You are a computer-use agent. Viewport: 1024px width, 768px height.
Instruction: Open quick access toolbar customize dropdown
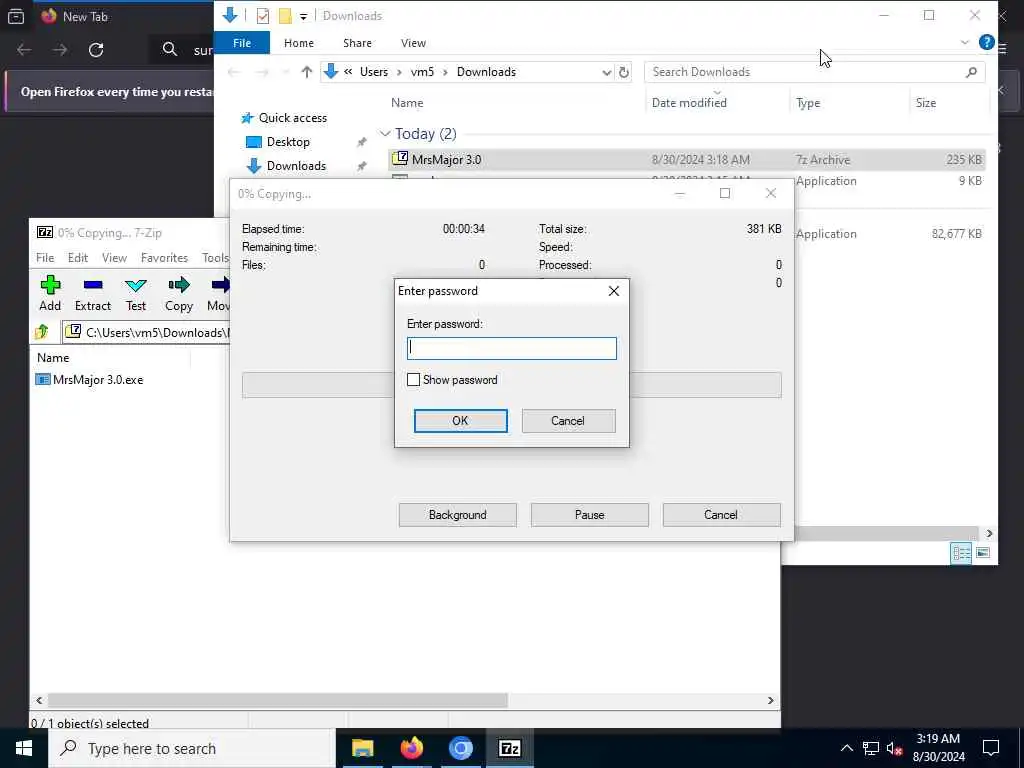303,16
